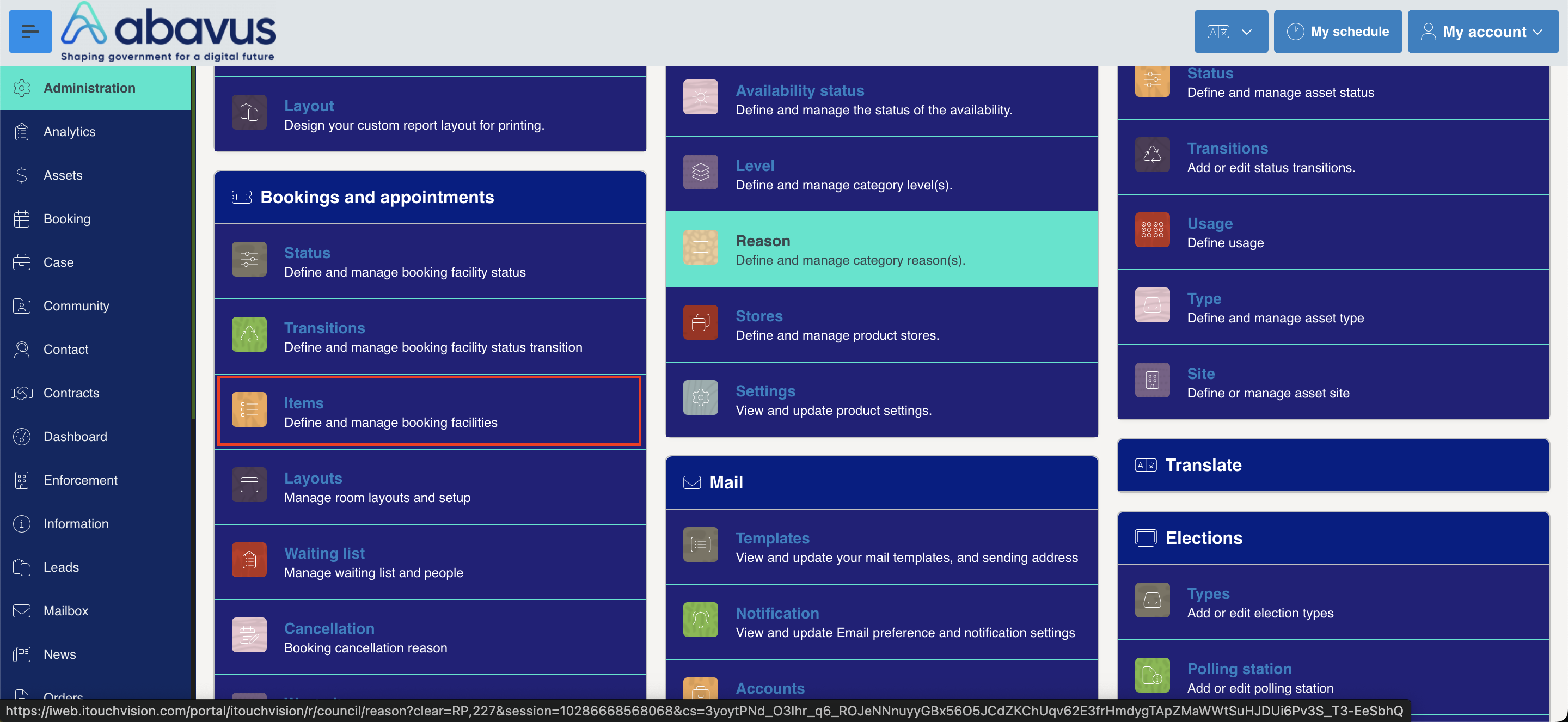
Task: Click the Layouts window icon
Action: click(249, 485)
